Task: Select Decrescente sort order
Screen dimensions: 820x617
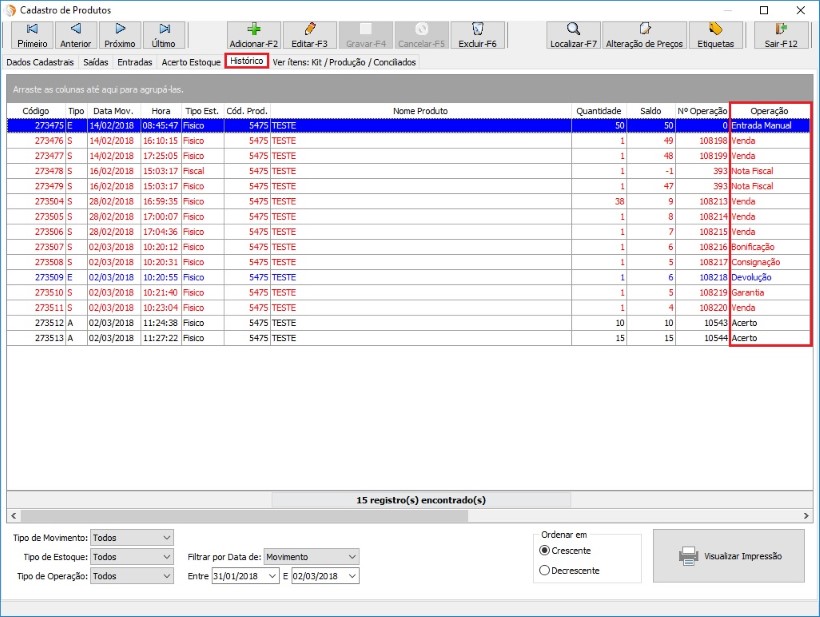Action: 545,570
